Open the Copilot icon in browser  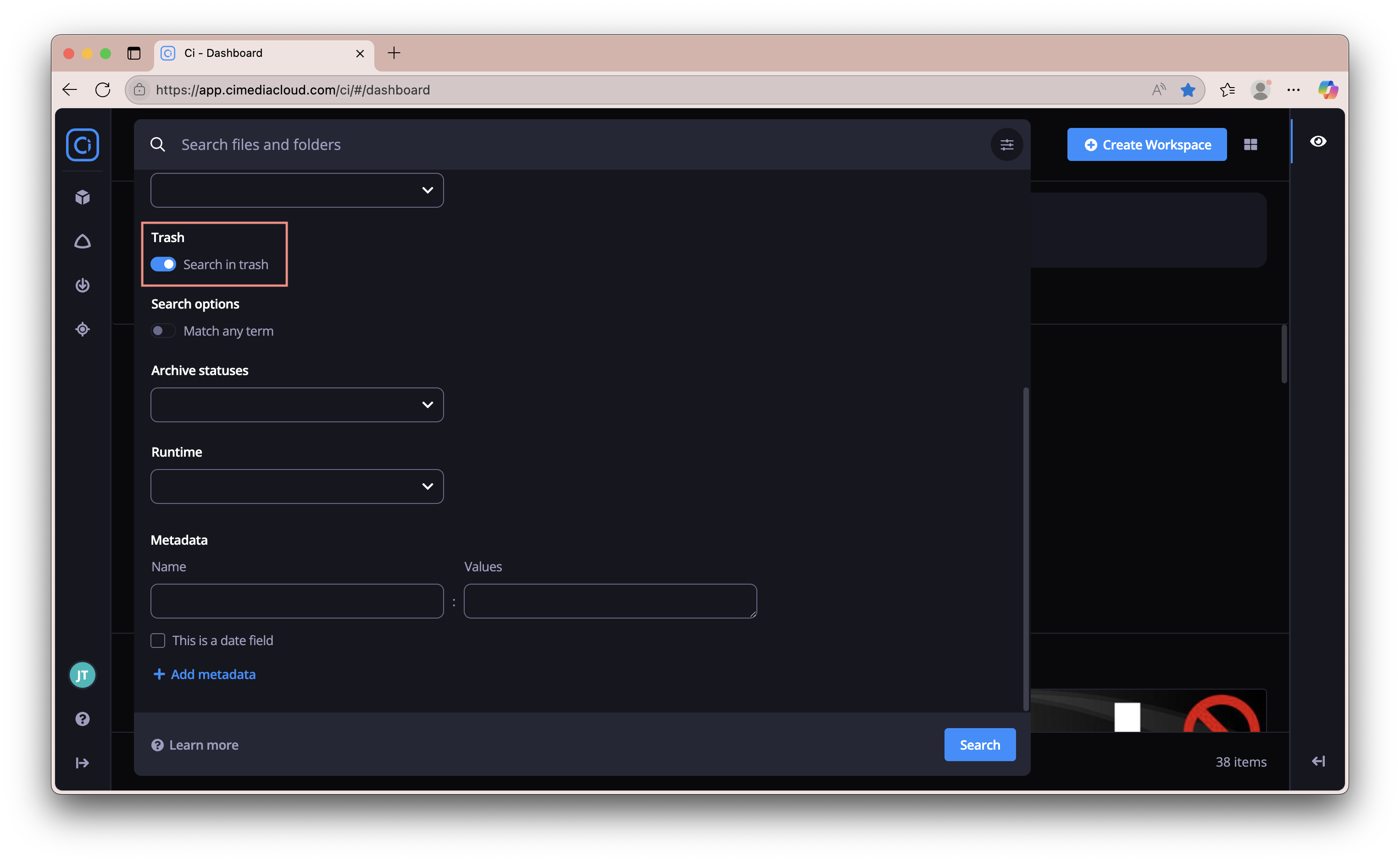[1328, 89]
